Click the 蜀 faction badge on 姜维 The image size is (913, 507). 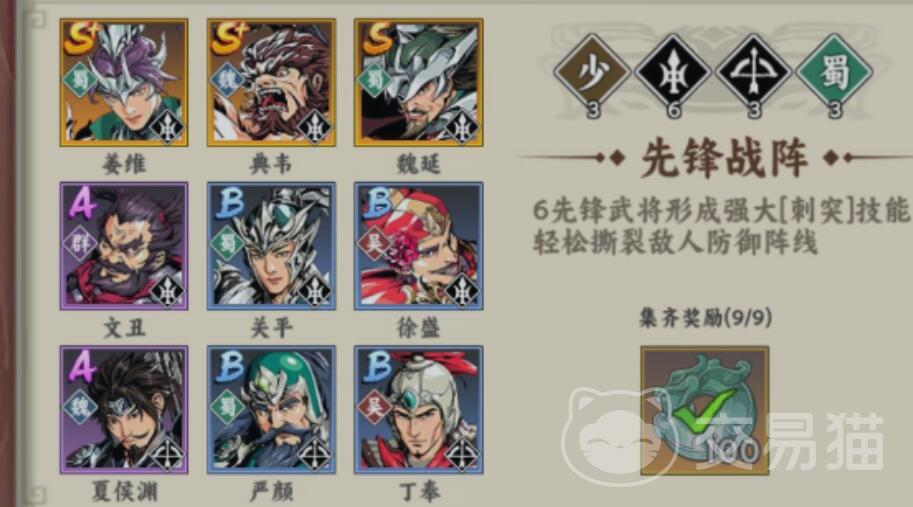pos(81,79)
